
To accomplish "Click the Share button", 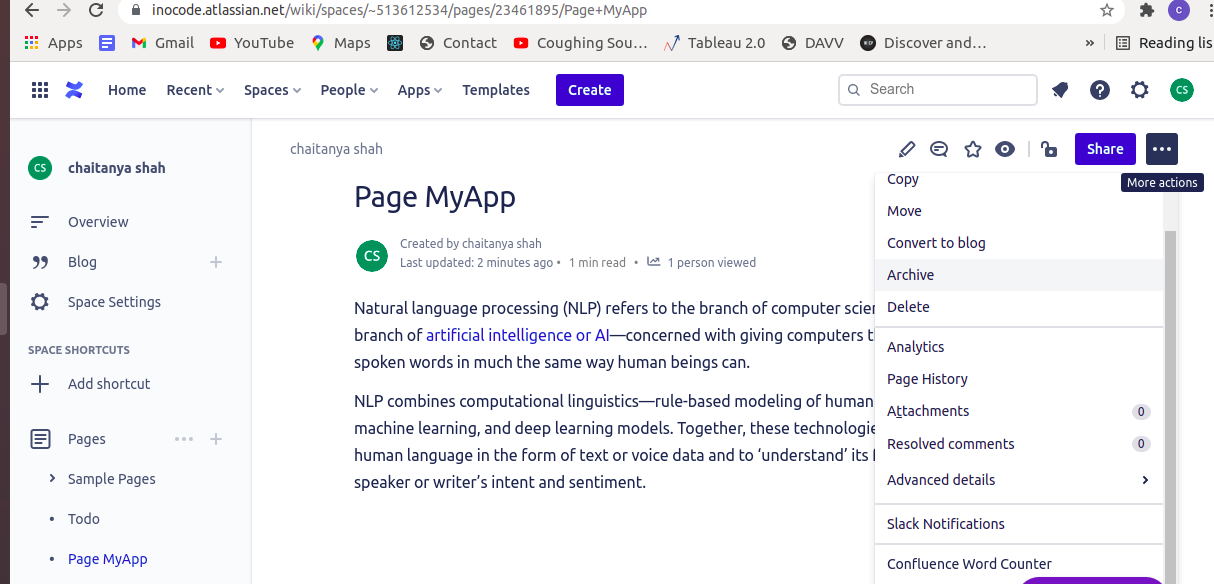I will (x=1105, y=149).
